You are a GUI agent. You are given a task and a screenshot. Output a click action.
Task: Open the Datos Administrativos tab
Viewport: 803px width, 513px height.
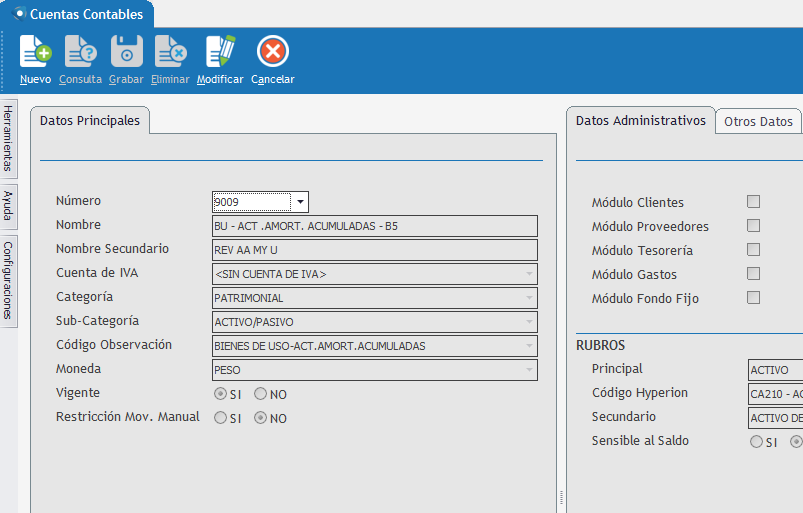(x=641, y=121)
